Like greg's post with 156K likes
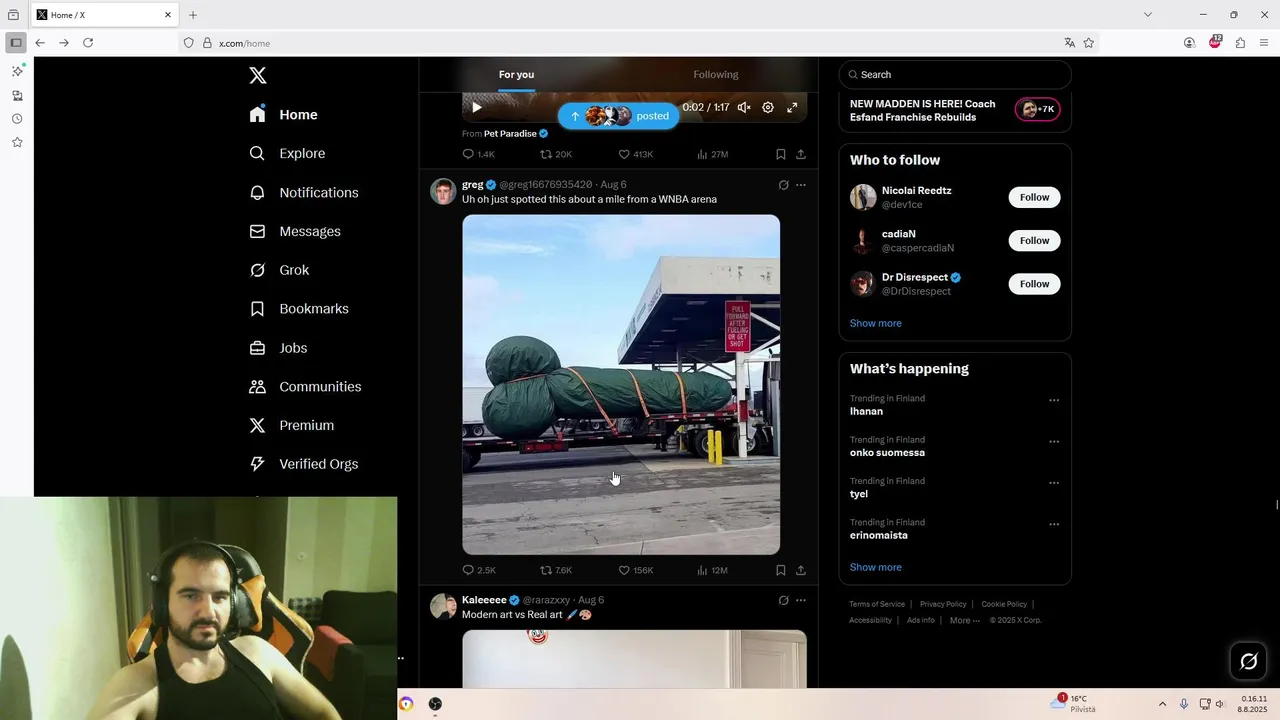The height and width of the screenshot is (720, 1280). click(x=635, y=571)
